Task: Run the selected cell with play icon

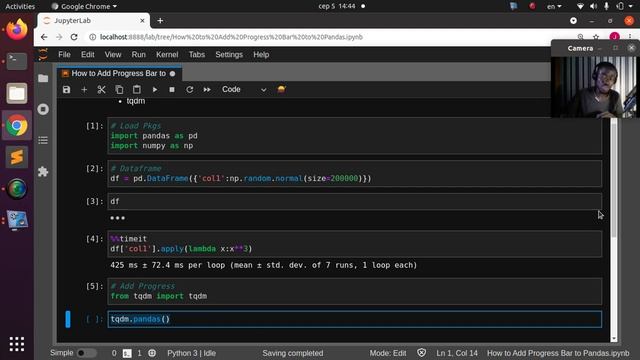Action: pyautogui.click(x=155, y=89)
